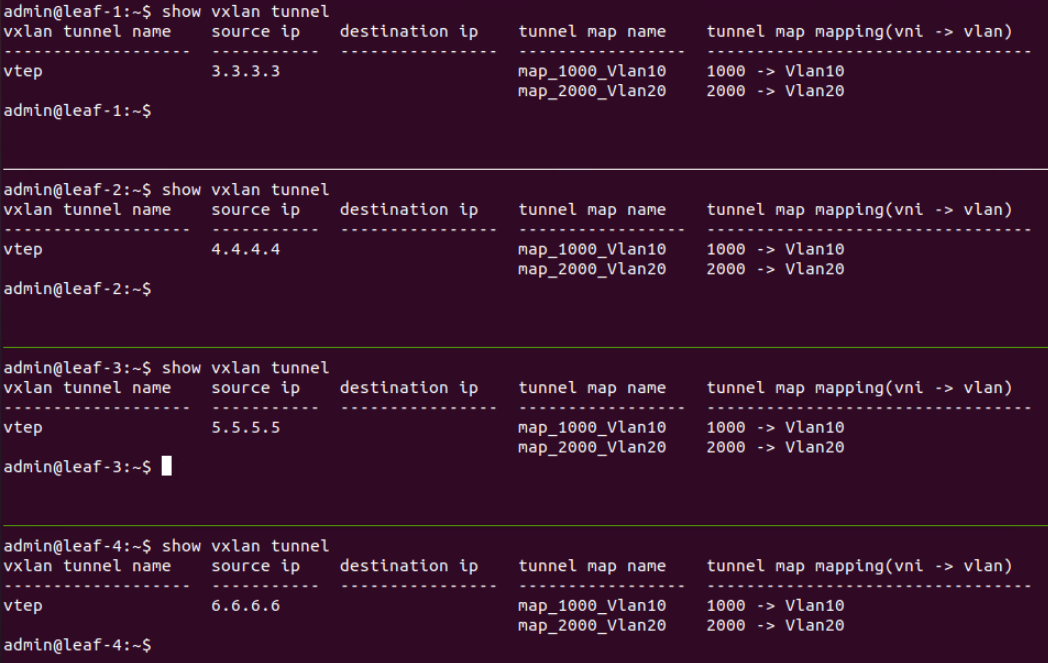Click map_1000_Vlan10 in the leaf-2 pane
The width and height of the screenshot is (1048, 663).
click(x=592, y=250)
